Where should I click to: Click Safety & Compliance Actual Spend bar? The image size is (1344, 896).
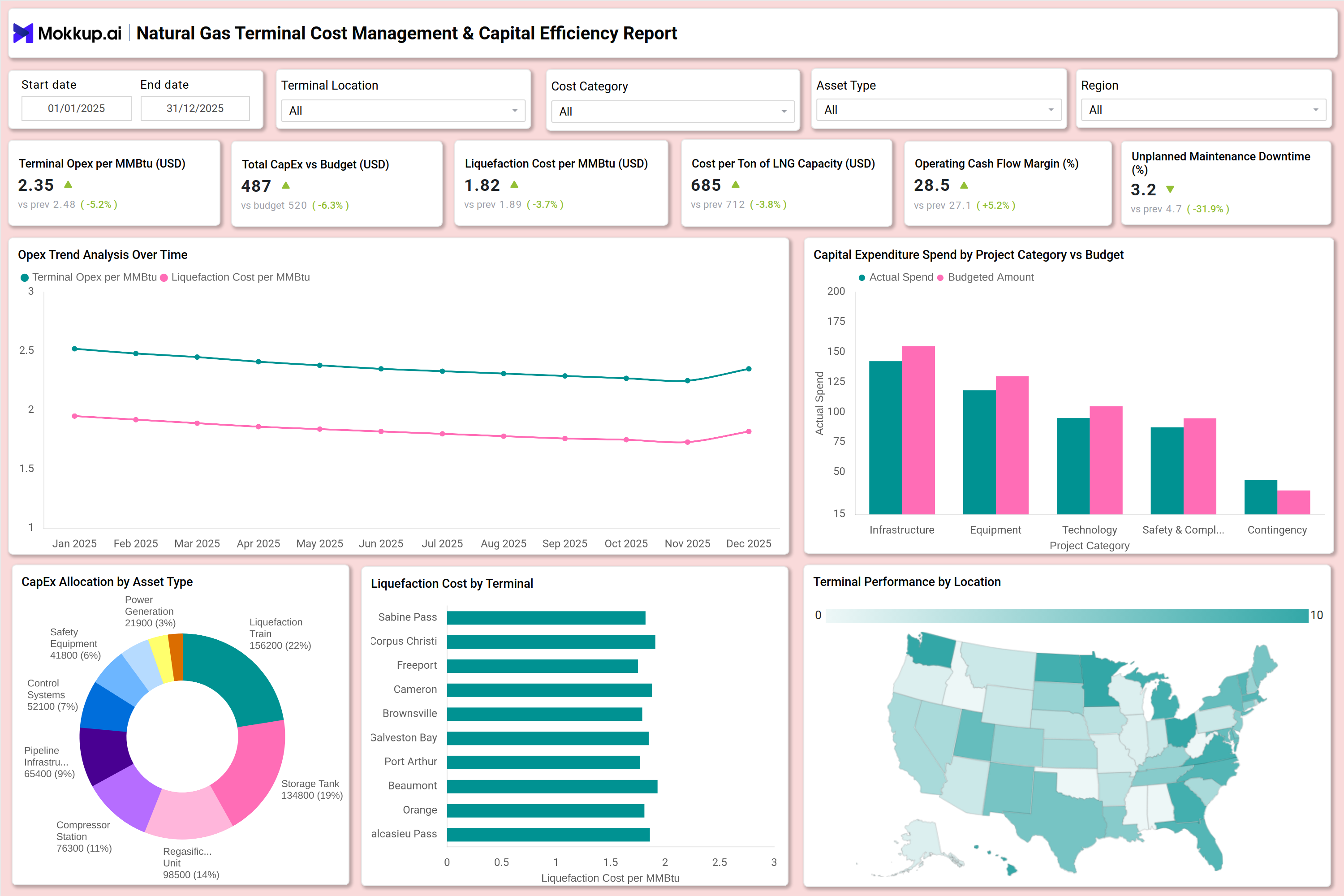tap(1167, 471)
